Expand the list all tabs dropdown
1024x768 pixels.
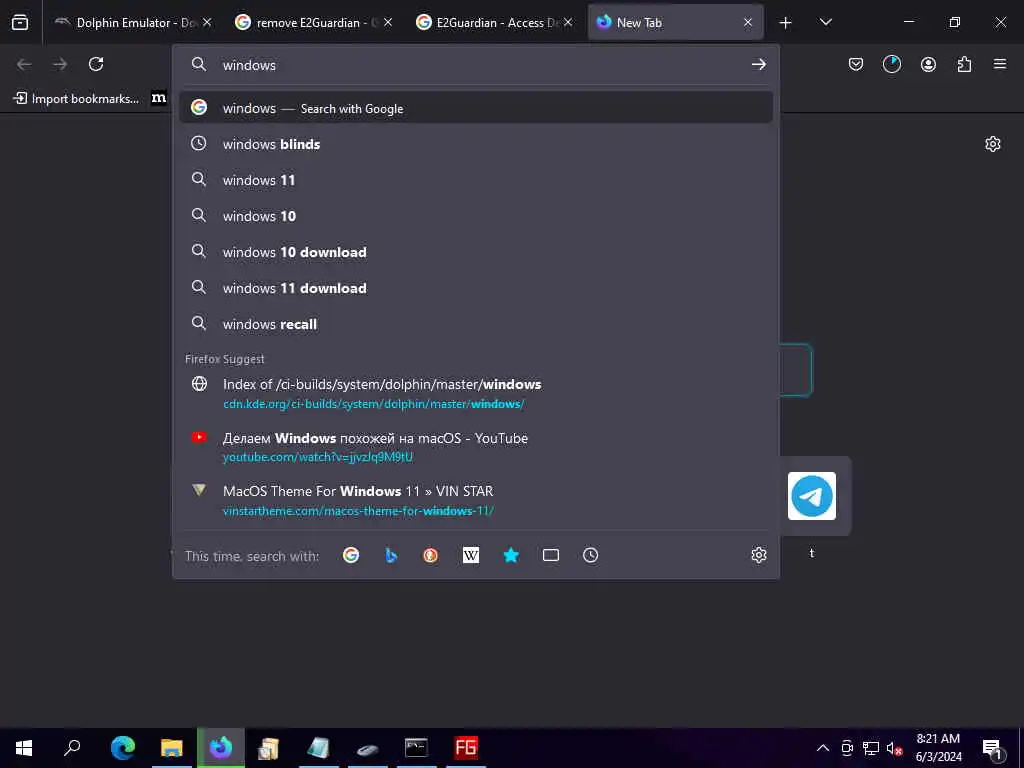click(825, 23)
